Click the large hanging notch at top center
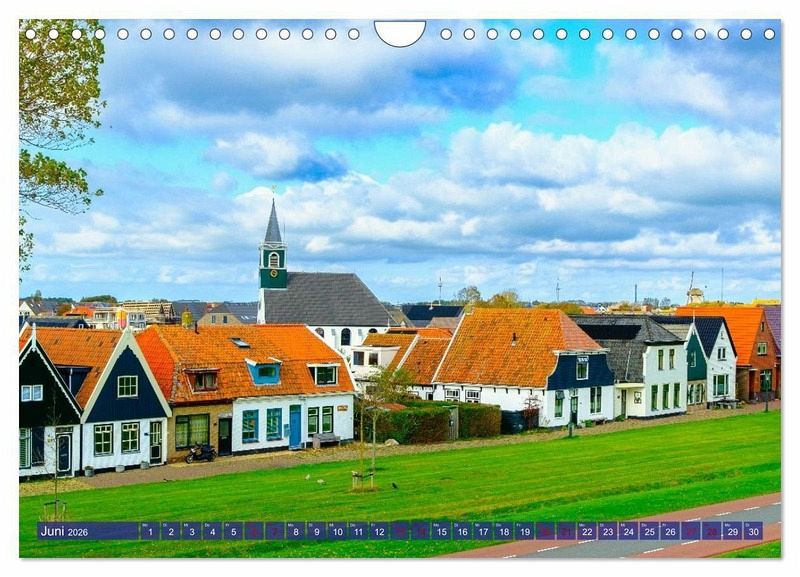Screen dimensions: 800x577 click(x=400, y=33)
